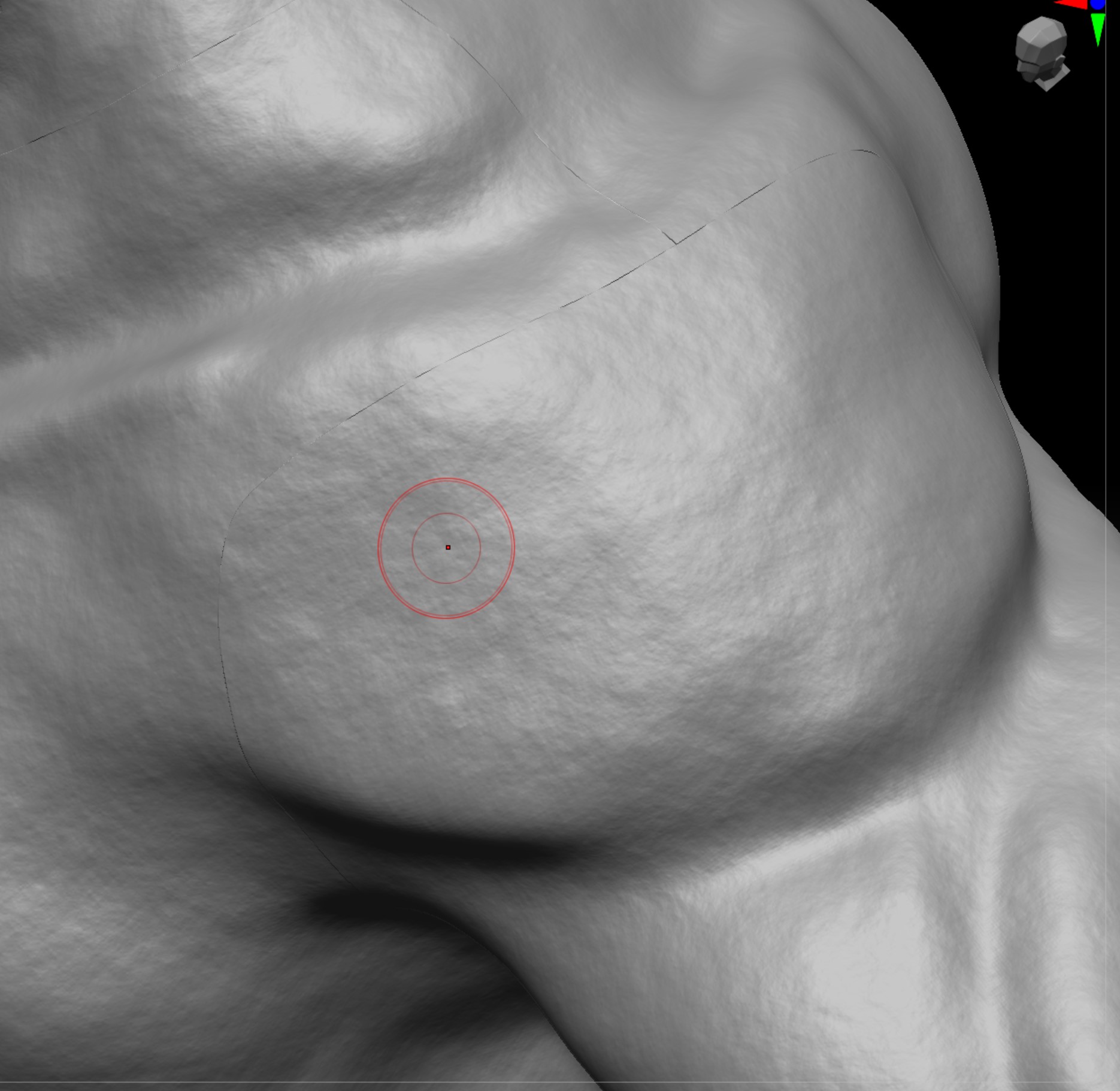Screen dimensions: 1120x1091
Task: Click the CamView head orientation icon
Action: coord(1042,53)
